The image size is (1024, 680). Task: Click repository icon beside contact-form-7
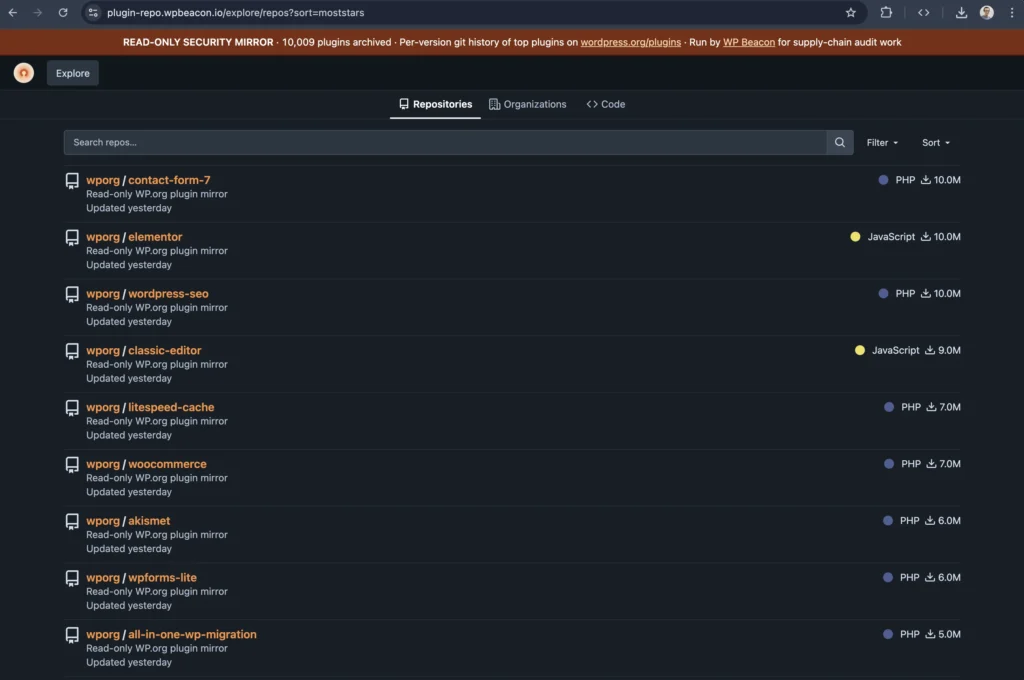pyautogui.click(x=72, y=181)
